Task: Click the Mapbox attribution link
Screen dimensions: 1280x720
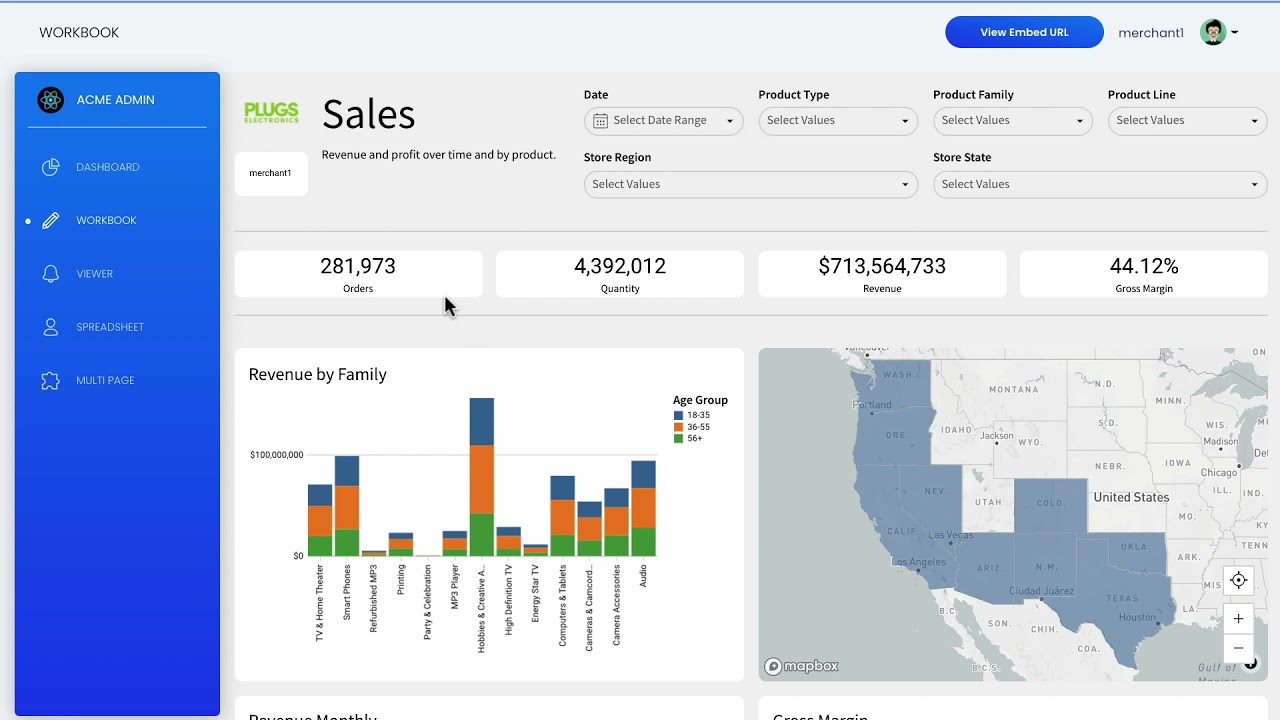Action: pos(802,666)
